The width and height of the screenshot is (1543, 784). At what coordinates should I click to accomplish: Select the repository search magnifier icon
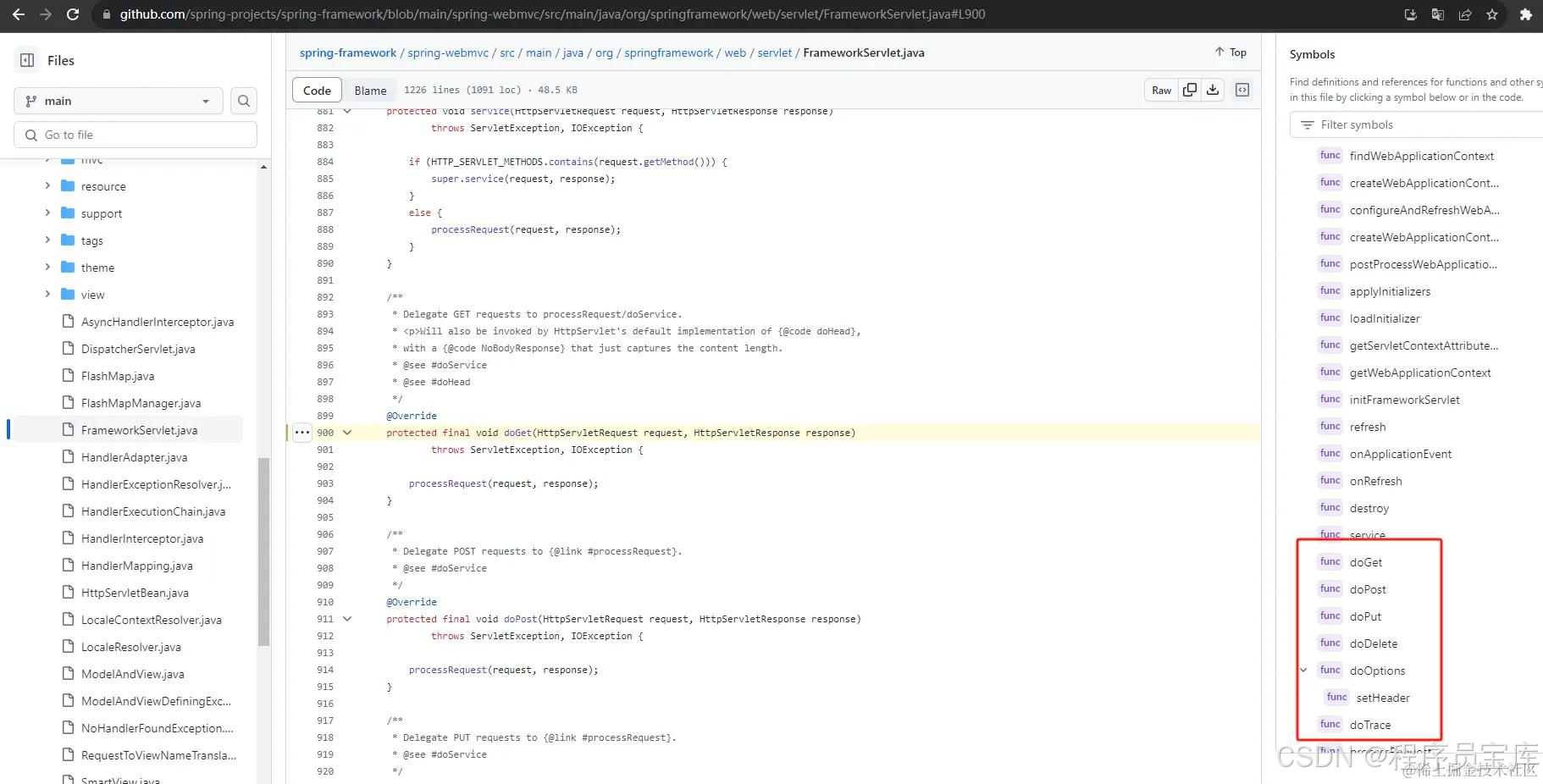(243, 101)
